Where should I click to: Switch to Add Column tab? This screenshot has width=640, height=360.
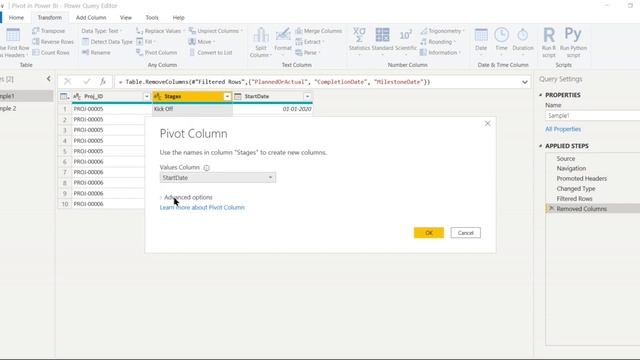[91, 18]
